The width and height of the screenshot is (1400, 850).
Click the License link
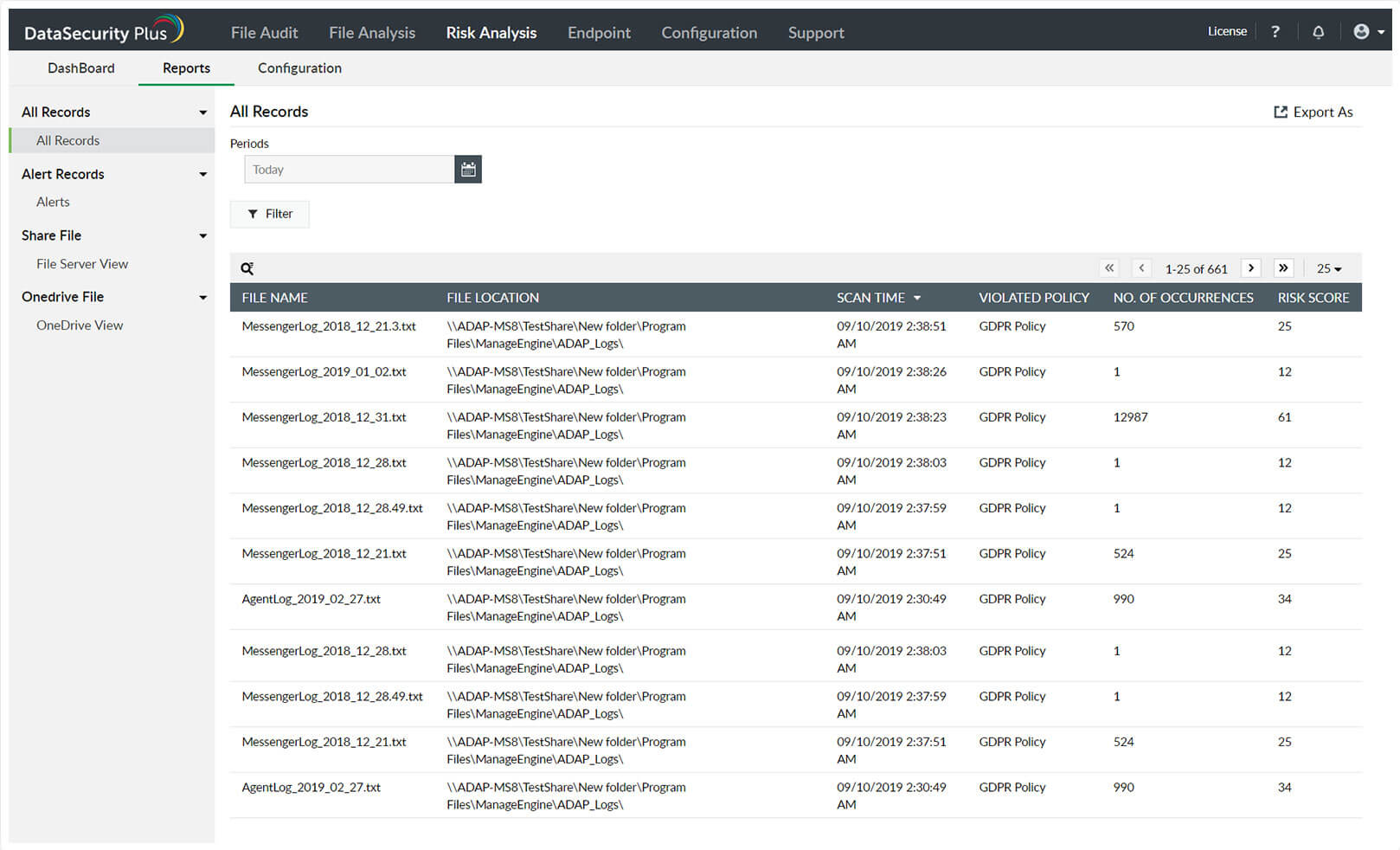pyautogui.click(x=1227, y=31)
